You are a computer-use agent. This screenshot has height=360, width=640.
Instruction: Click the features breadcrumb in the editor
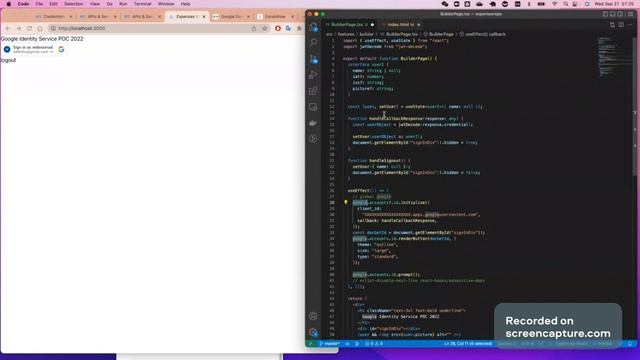click(346, 34)
